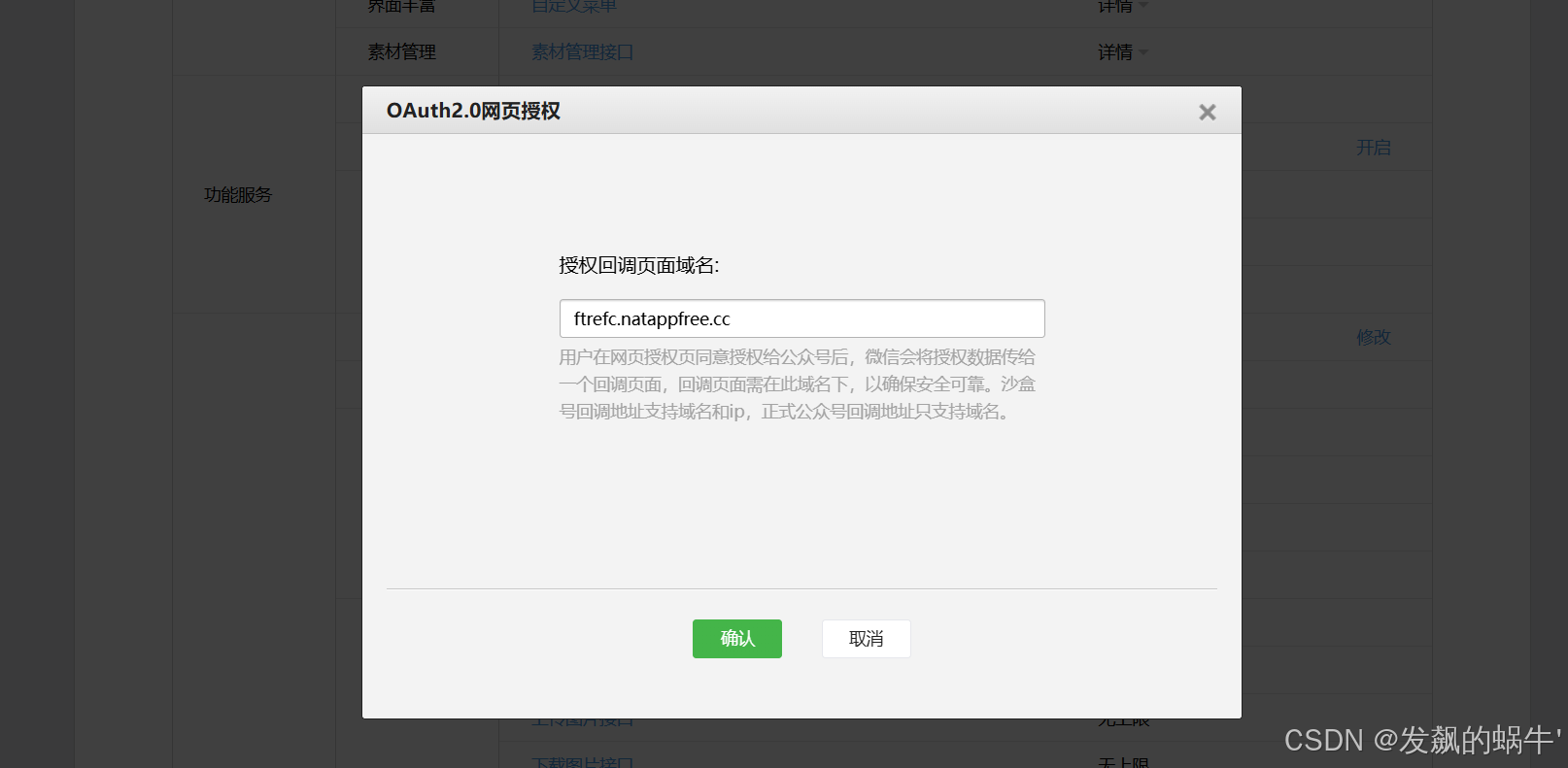Expand the 详情 dropdown in 素材管理 row
This screenshot has width=1568, height=768.
(1123, 52)
